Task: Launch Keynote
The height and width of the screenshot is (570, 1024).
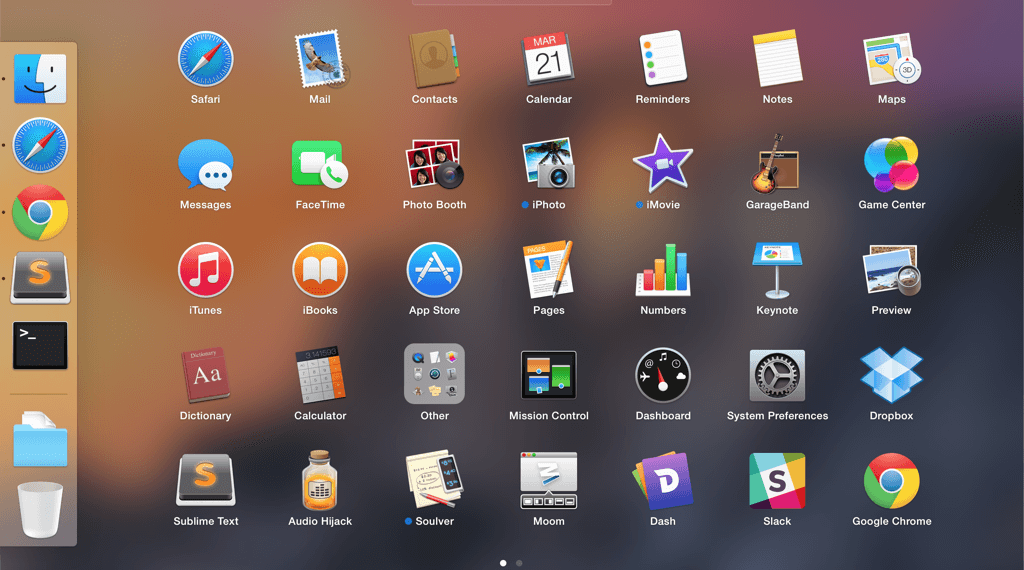Action: 777,270
